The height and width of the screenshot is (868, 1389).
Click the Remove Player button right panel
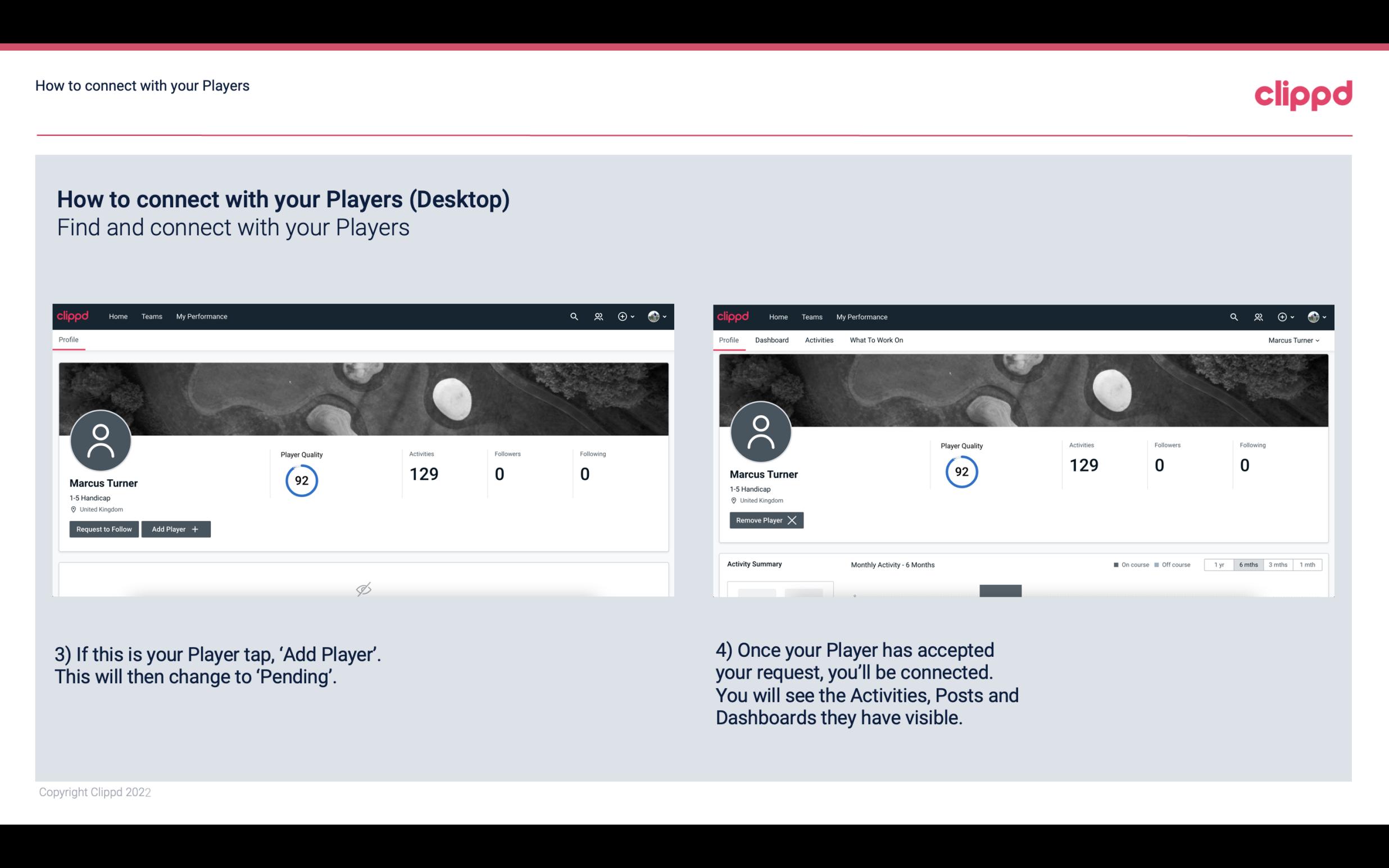click(765, 519)
